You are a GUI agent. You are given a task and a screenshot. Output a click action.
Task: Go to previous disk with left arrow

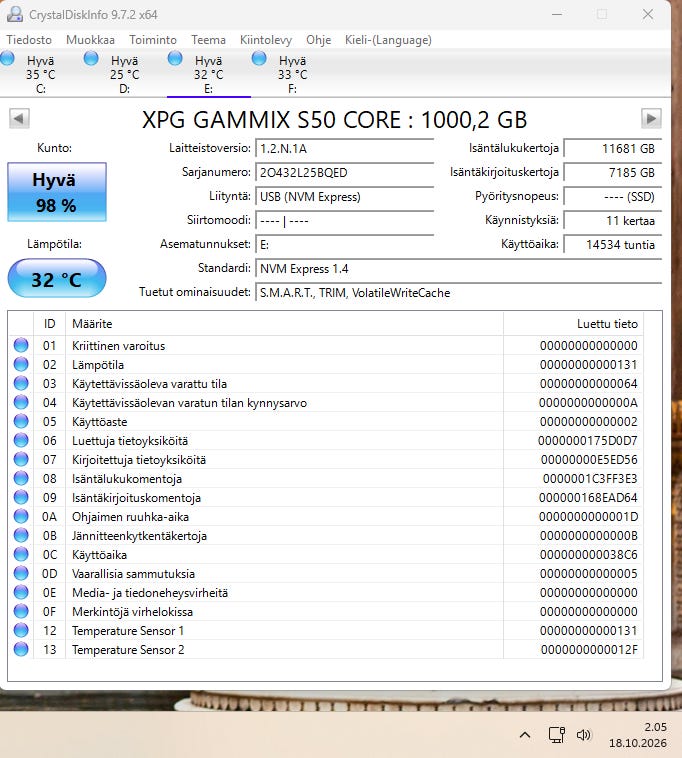pos(19,118)
